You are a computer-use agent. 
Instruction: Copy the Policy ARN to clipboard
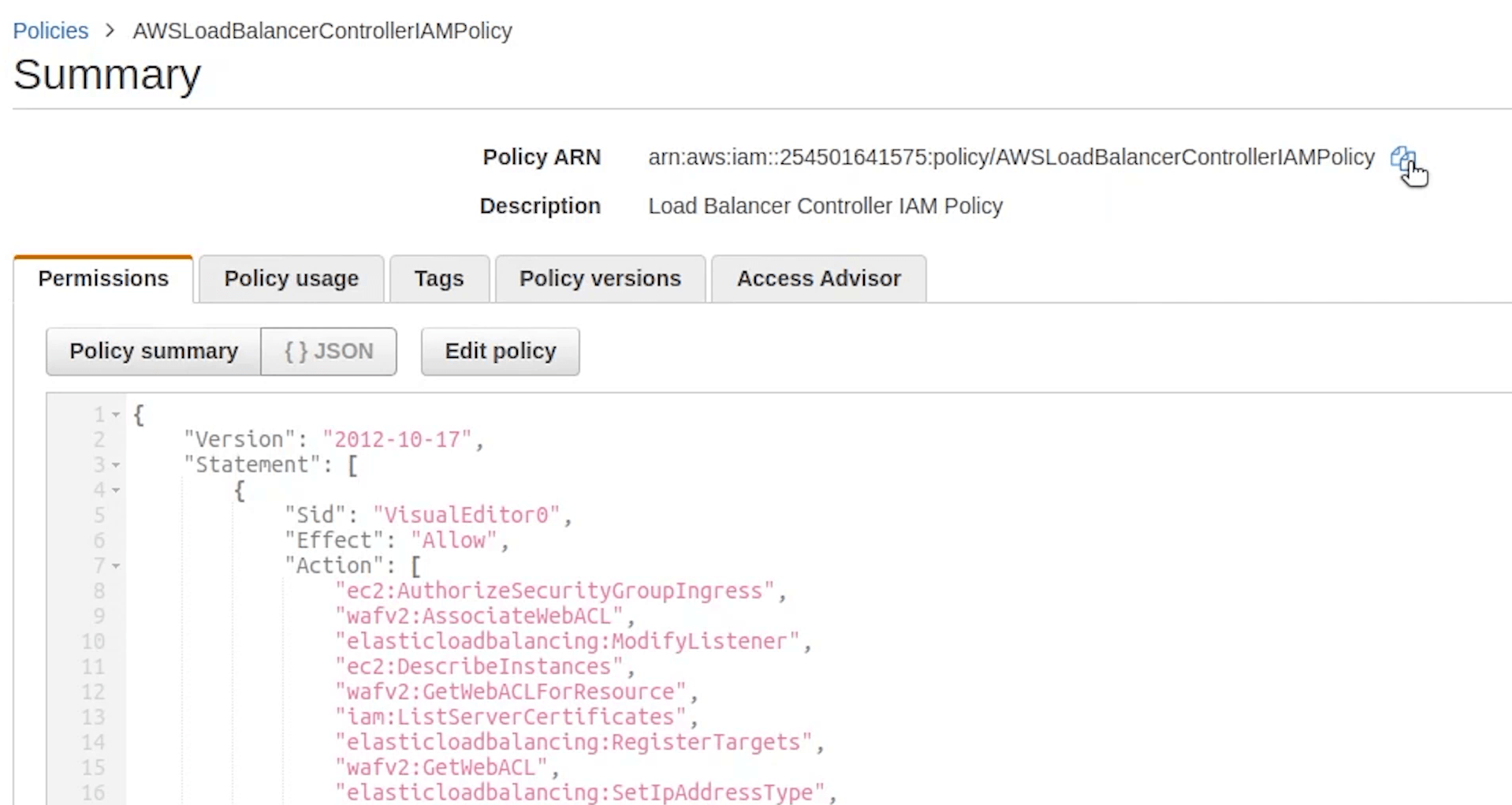pyautogui.click(x=1402, y=158)
